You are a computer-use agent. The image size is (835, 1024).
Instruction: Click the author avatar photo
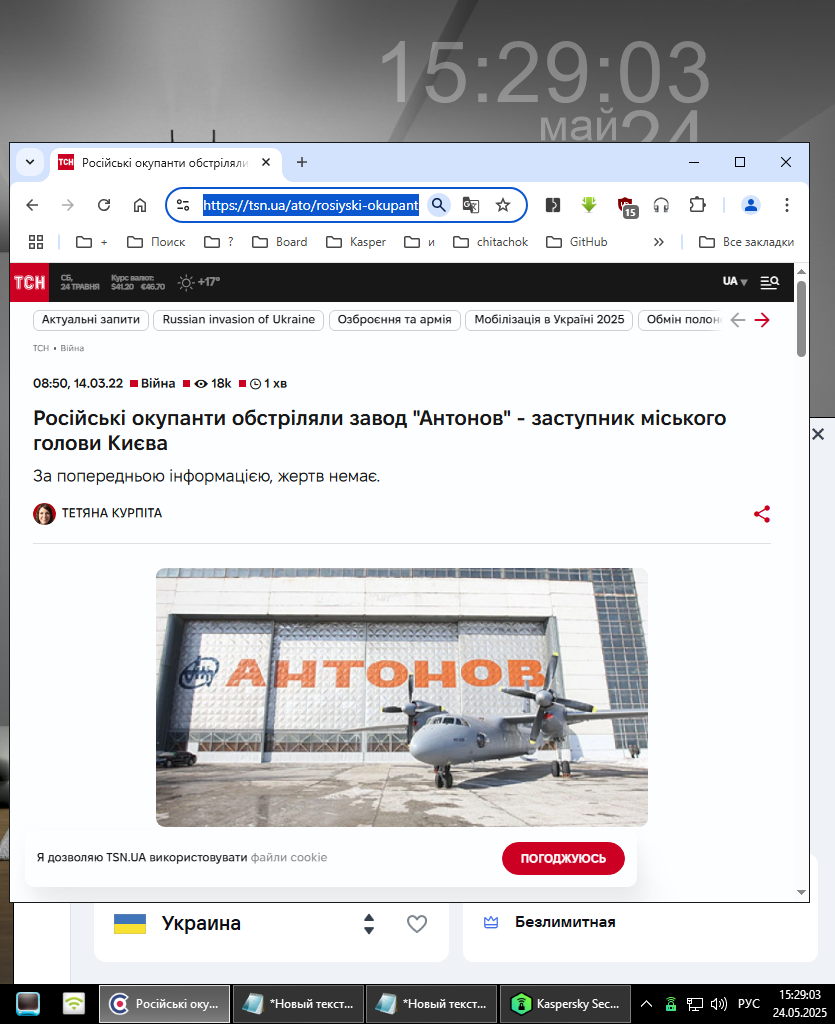click(44, 514)
